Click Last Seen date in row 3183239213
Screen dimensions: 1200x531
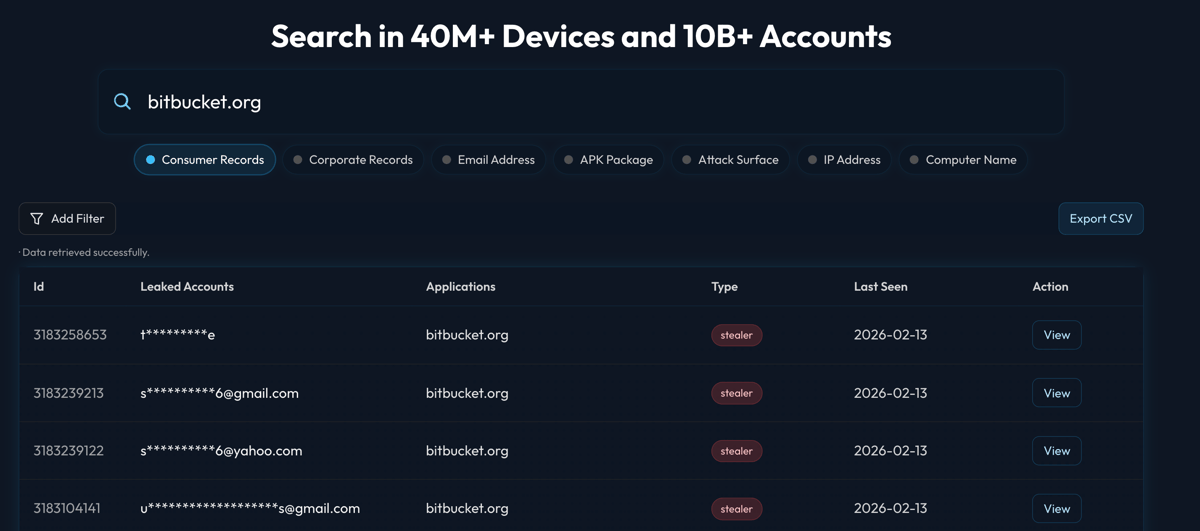coord(891,393)
